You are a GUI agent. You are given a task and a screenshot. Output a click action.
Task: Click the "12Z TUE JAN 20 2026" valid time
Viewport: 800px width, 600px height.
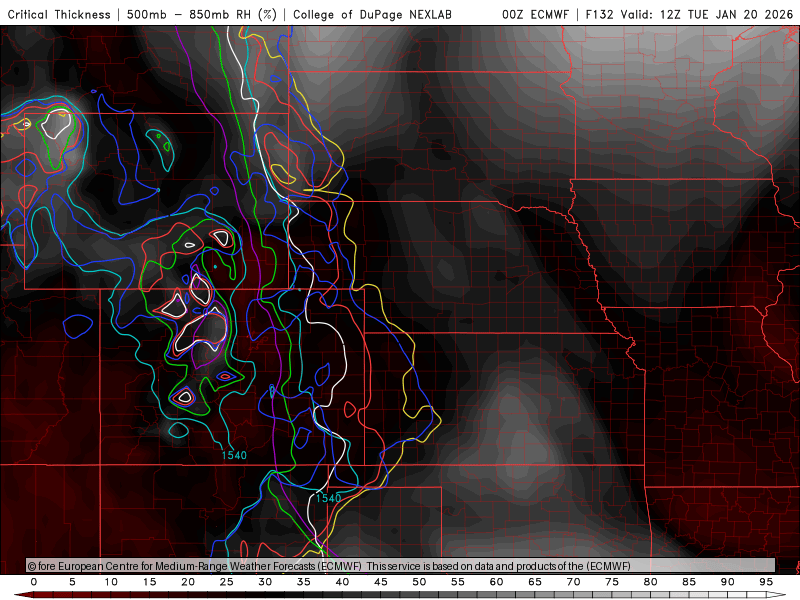coord(726,14)
